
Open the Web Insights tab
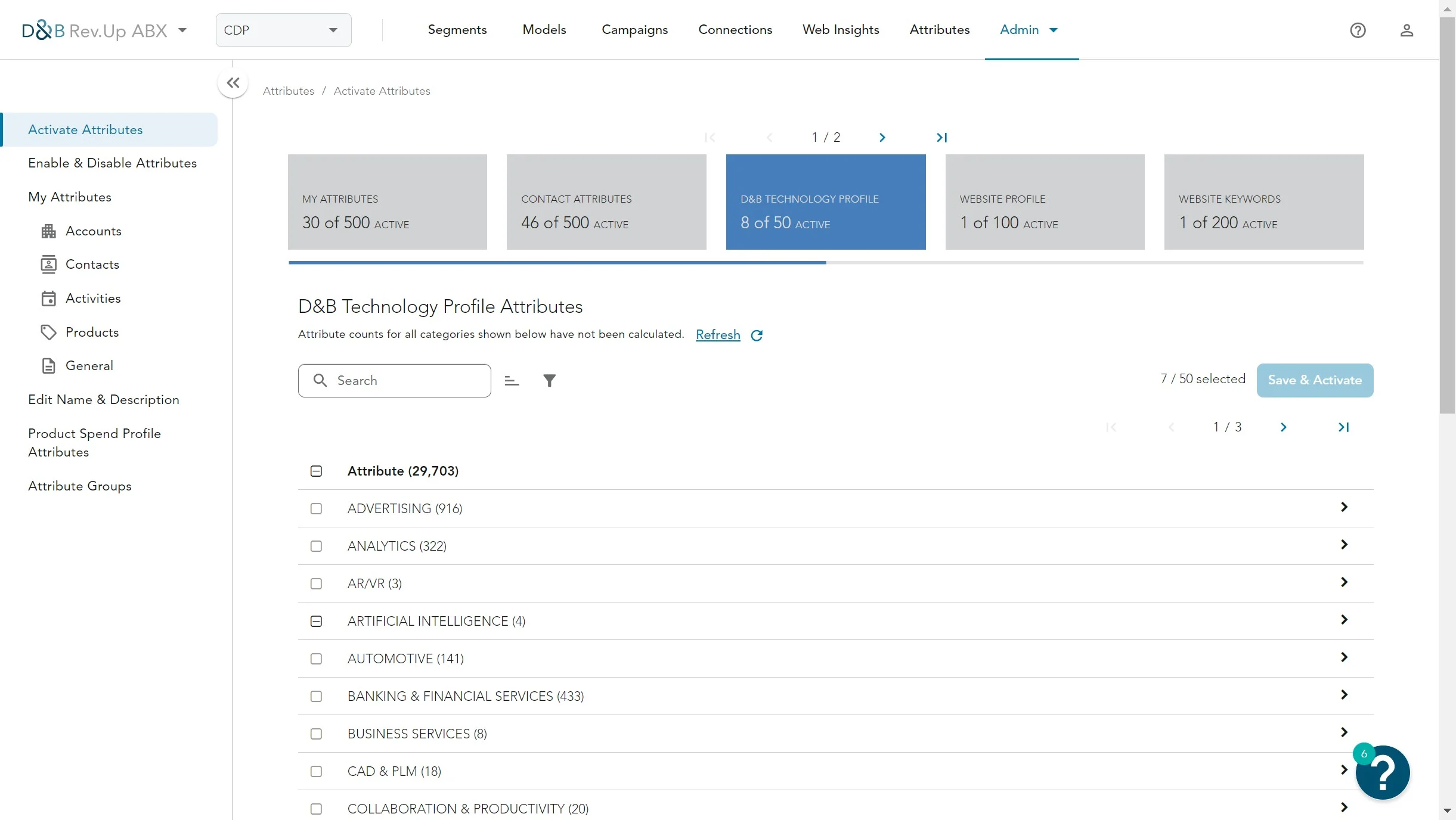(841, 30)
